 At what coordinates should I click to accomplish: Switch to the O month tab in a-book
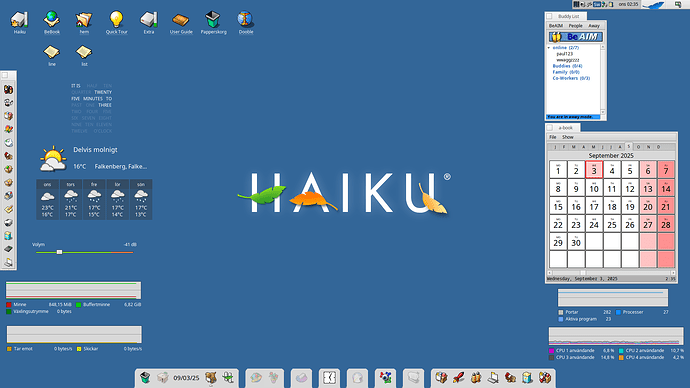pyautogui.click(x=638, y=147)
